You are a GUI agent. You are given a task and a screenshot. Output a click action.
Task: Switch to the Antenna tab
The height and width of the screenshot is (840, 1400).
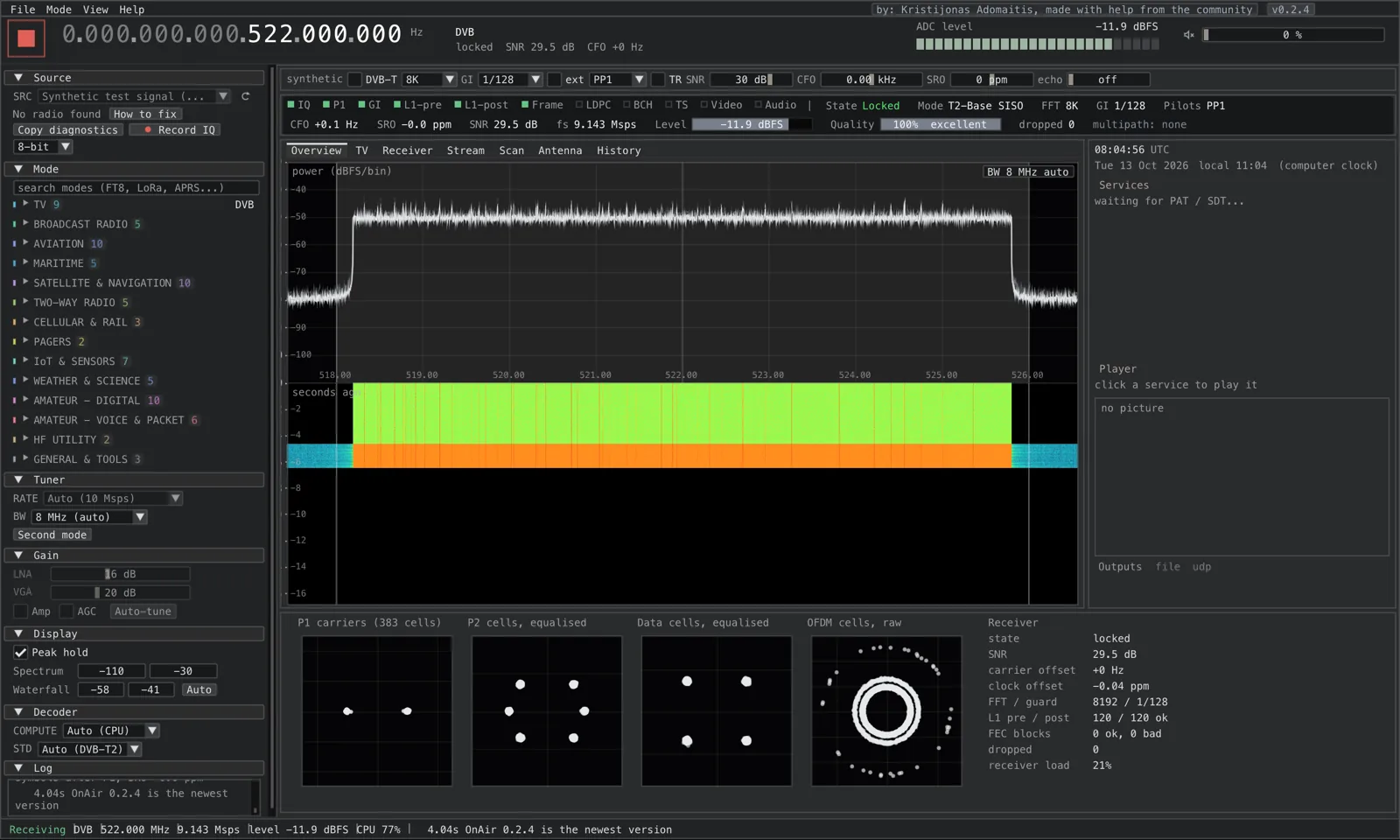point(560,150)
